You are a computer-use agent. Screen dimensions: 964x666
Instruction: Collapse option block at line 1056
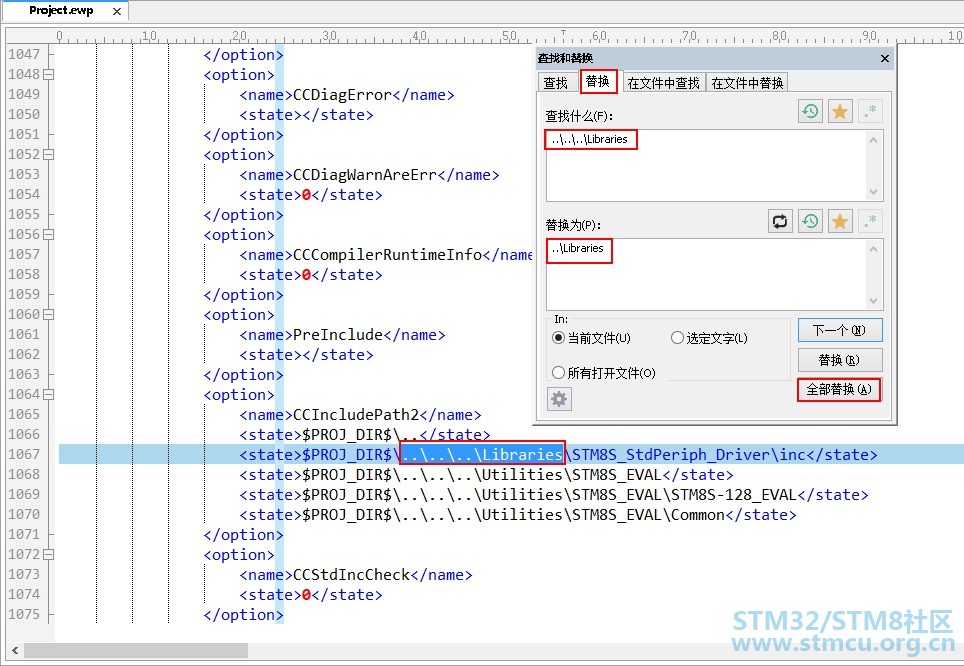coord(48,234)
